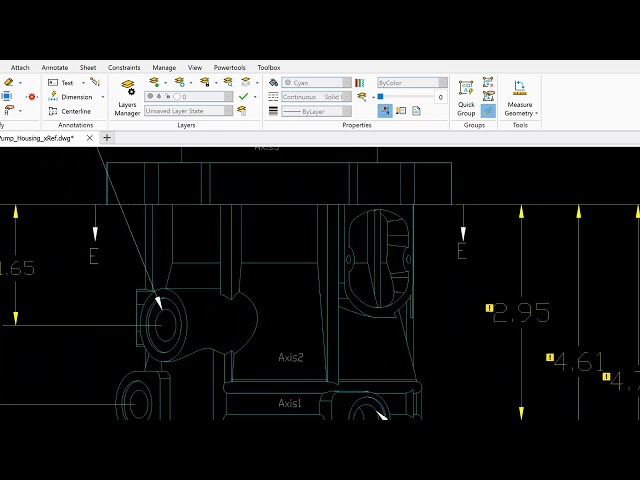This screenshot has height=480, width=640.
Task: Click the Quick Group tool
Action: [x=466, y=98]
